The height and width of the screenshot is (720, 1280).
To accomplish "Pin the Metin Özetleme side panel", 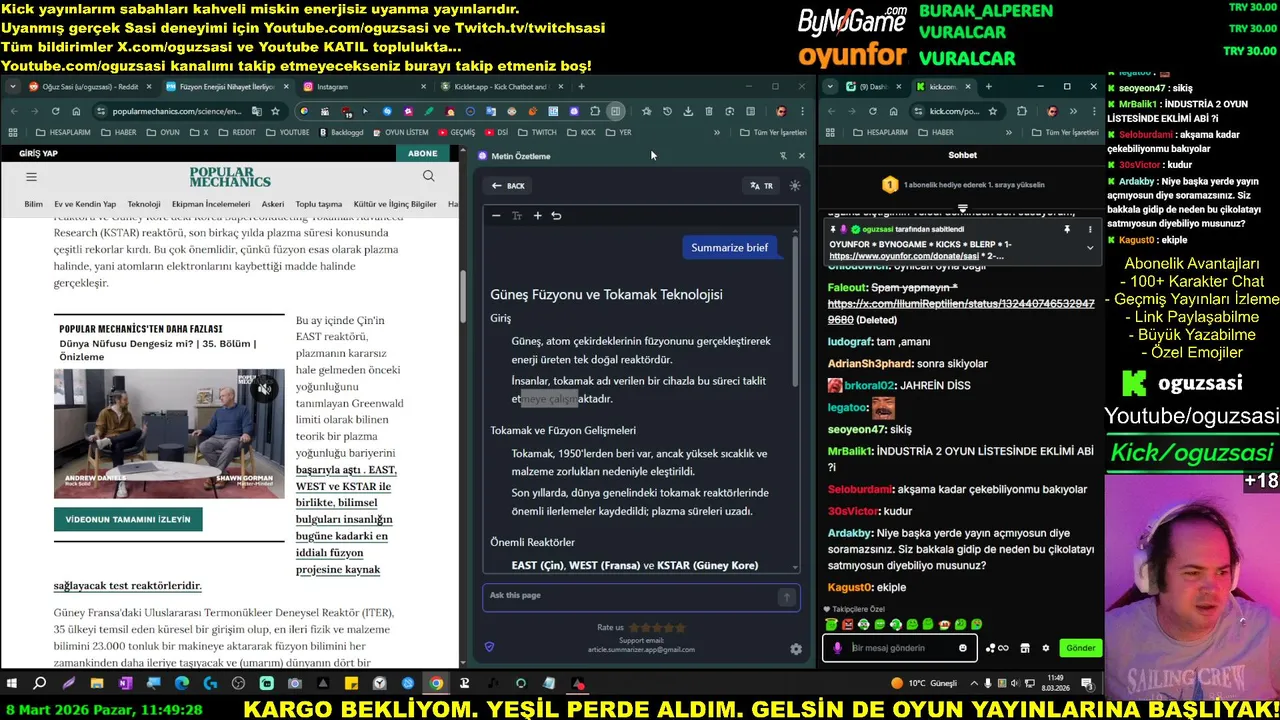I will point(783,156).
